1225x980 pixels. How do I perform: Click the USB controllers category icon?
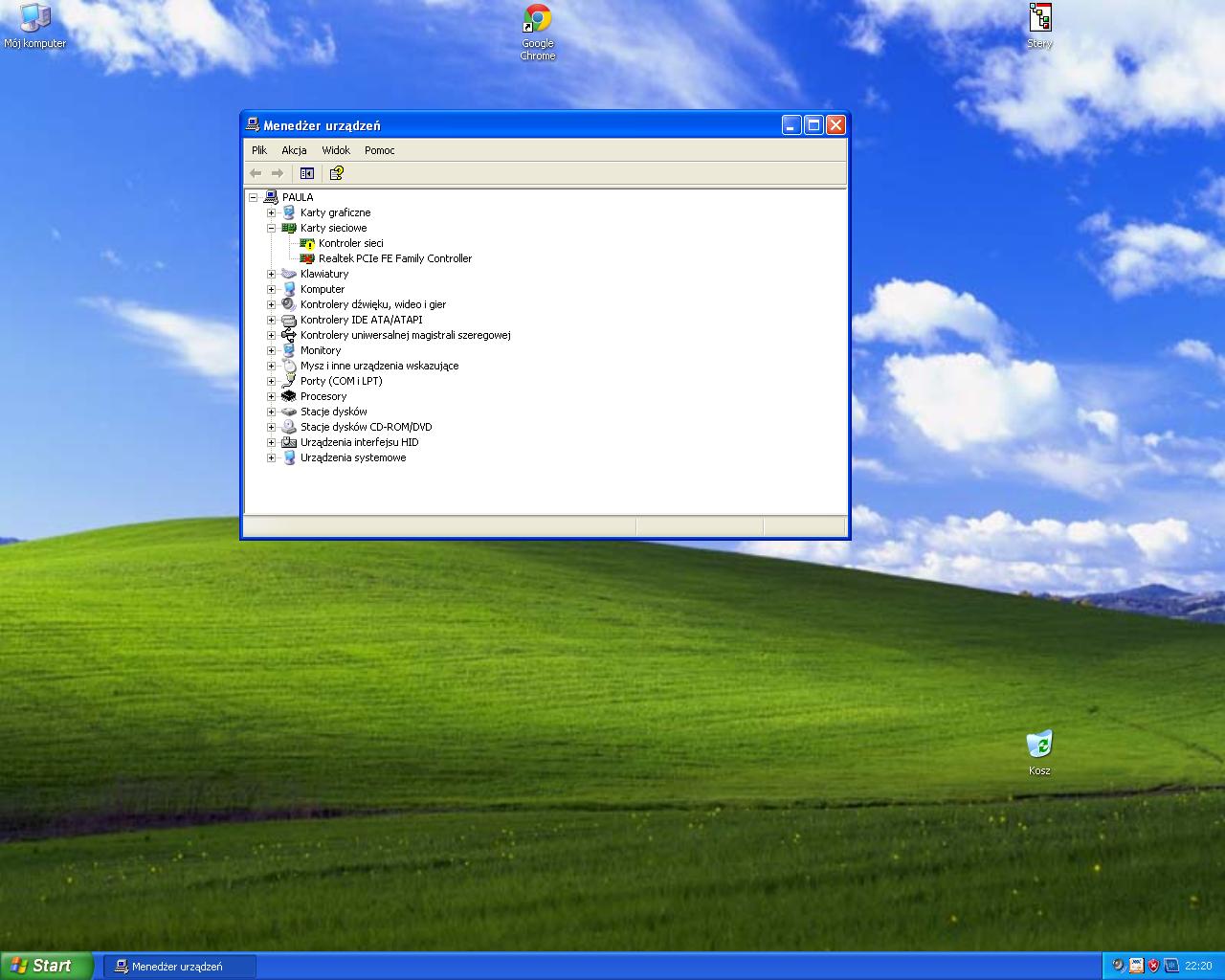tap(289, 335)
